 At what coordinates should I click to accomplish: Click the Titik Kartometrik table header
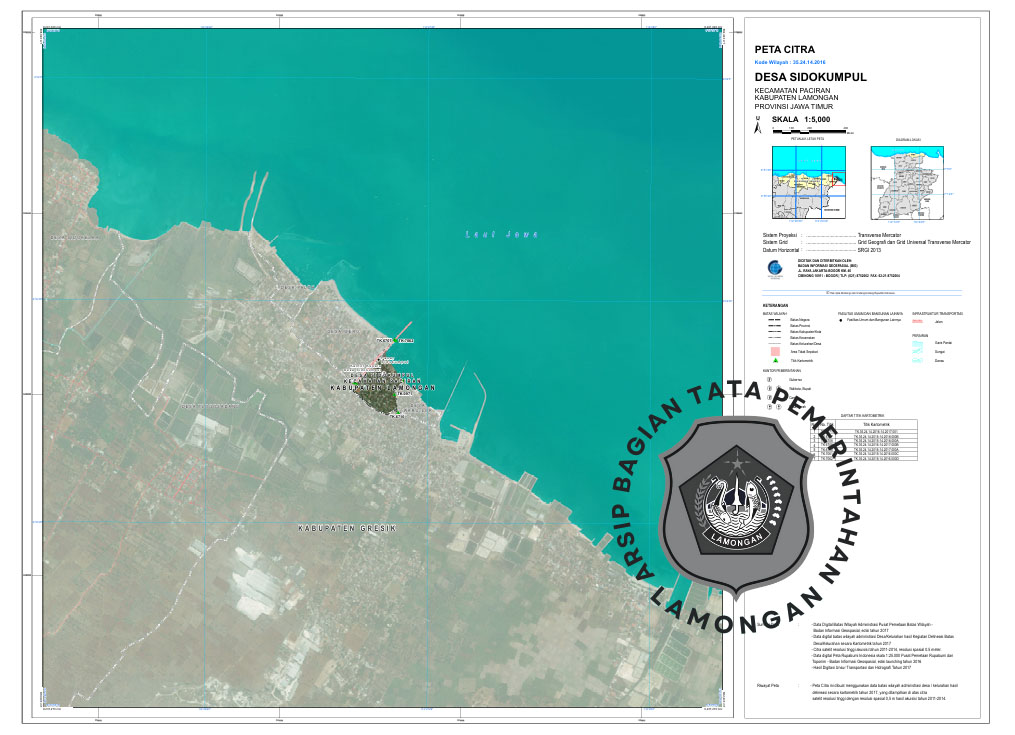tap(878, 424)
